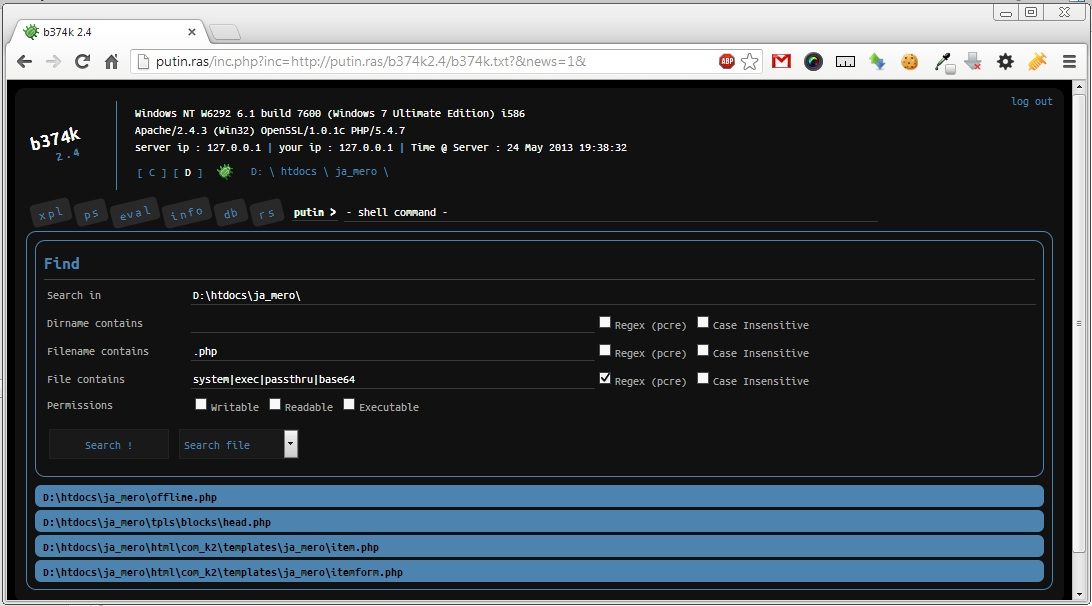Check the Writable permission box
1092x606 pixels.
(x=201, y=404)
